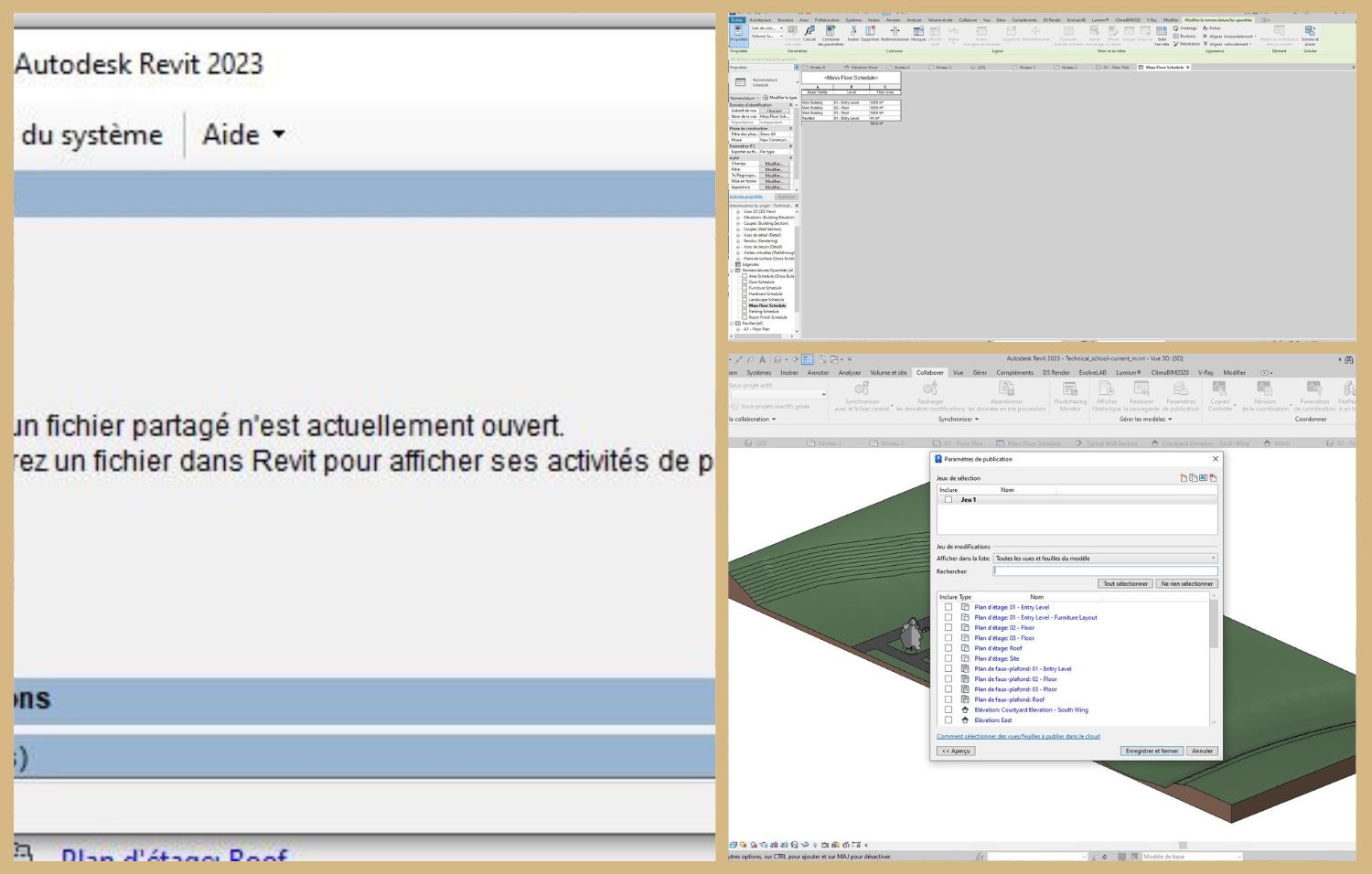Image resolution: width=1372 pixels, height=874 pixels.
Task: Open the Sous-projet actif dropdown
Action: tap(777, 395)
